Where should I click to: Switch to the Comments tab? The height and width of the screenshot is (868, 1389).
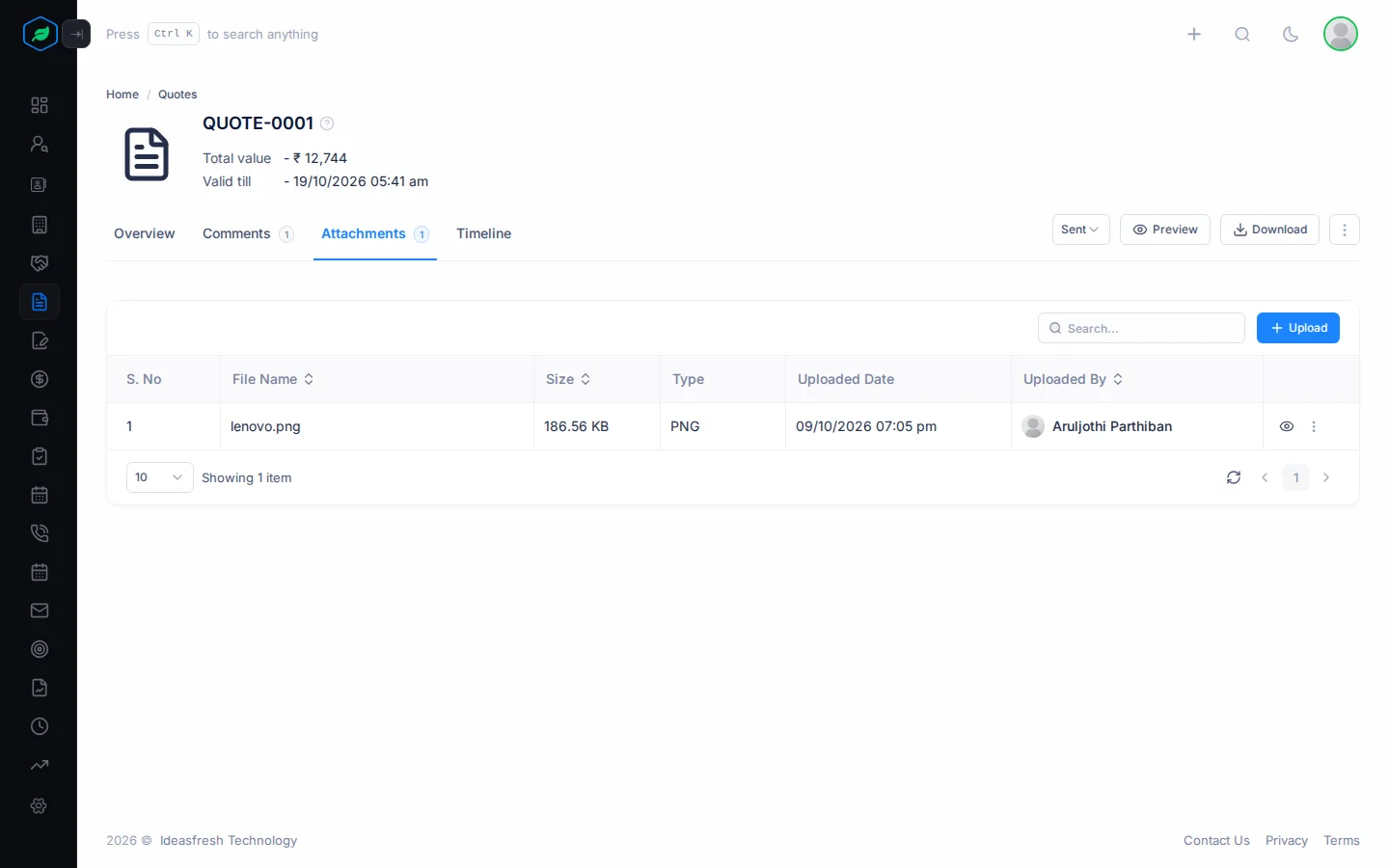[x=248, y=233]
